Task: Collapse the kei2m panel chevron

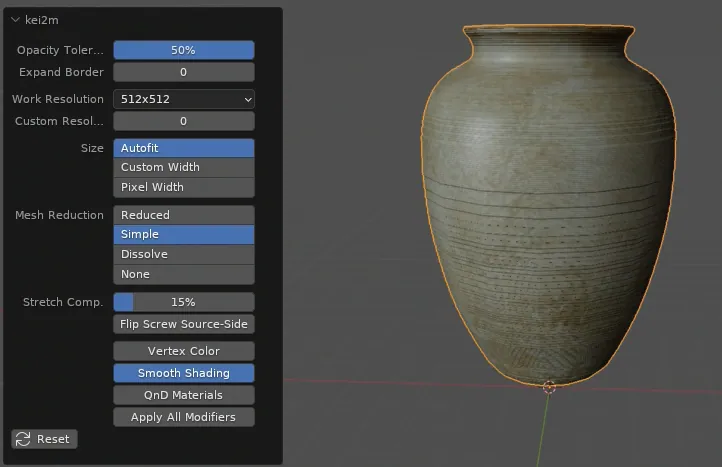Action: click(15, 20)
